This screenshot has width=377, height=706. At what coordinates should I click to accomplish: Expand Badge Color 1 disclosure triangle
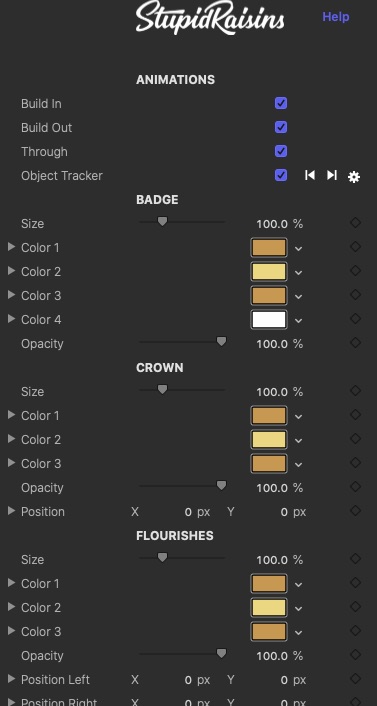coord(12,247)
